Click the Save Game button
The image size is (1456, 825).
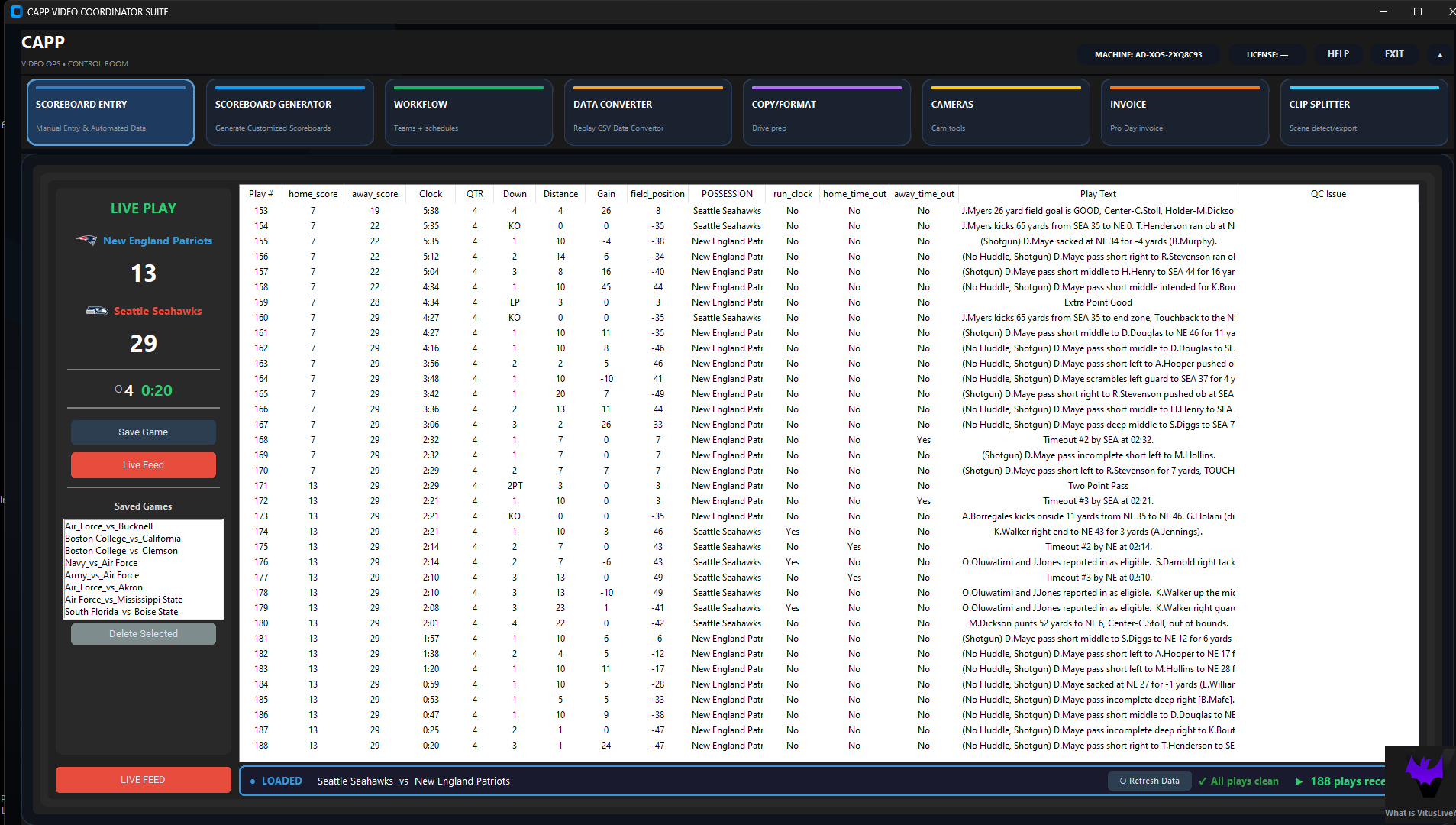143,432
